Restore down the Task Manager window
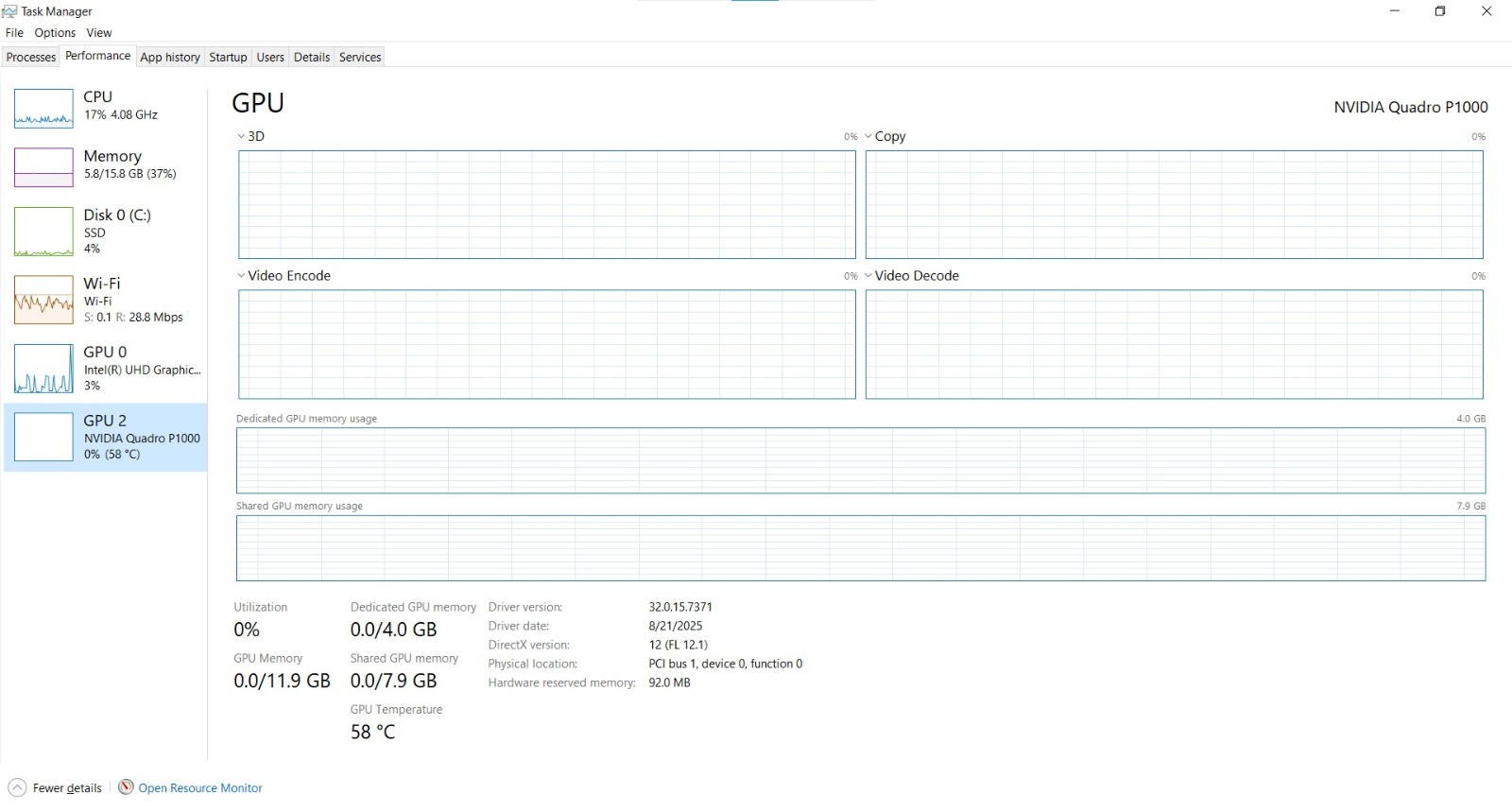The width and height of the screenshot is (1512, 811). (x=1440, y=11)
